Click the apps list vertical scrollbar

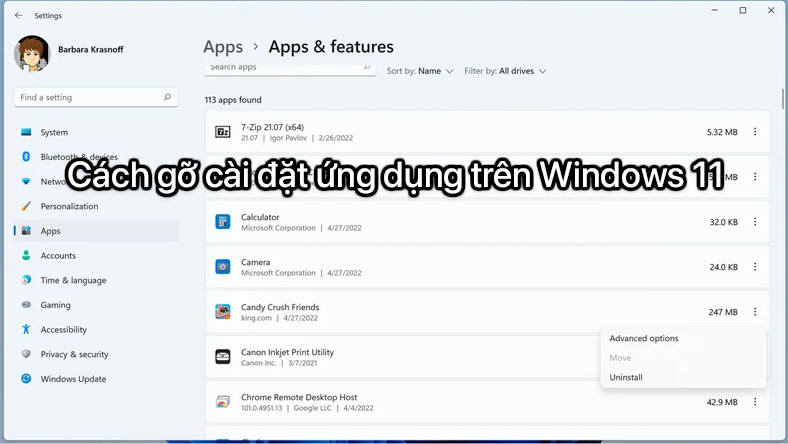782,99
